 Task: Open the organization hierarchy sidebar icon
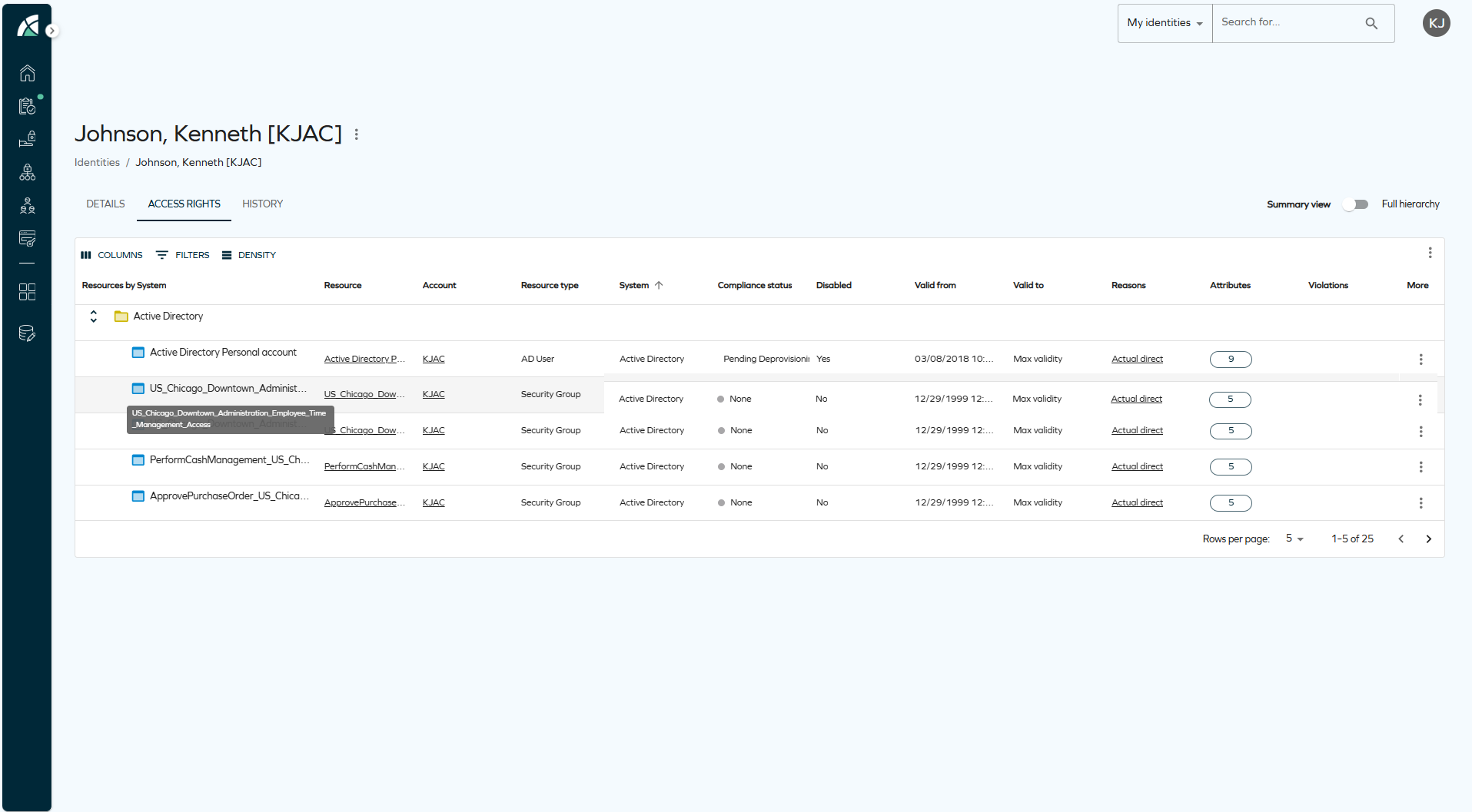click(x=27, y=172)
